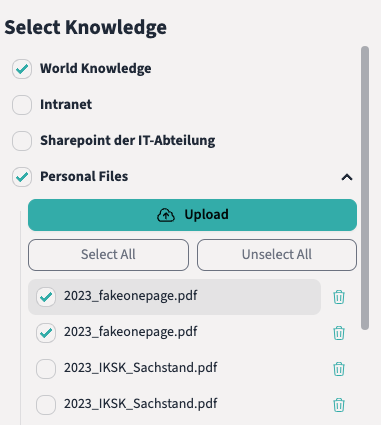Click the vertical scrollbar thumb

(x=365, y=188)
